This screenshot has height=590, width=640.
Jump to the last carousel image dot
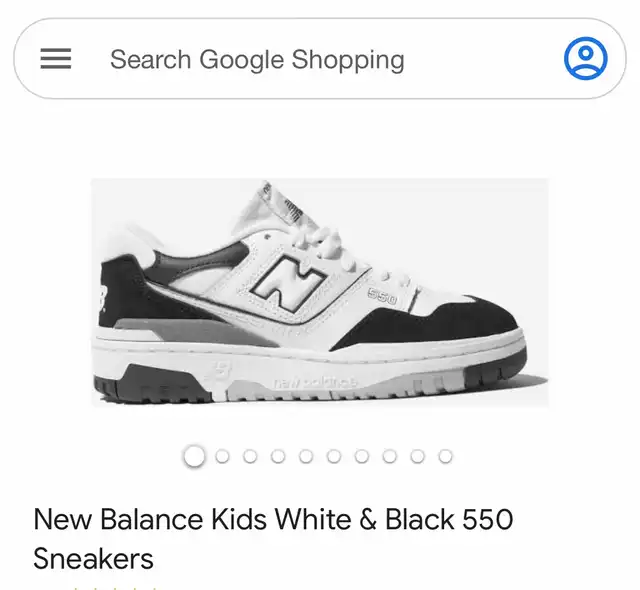coord(446,457)
